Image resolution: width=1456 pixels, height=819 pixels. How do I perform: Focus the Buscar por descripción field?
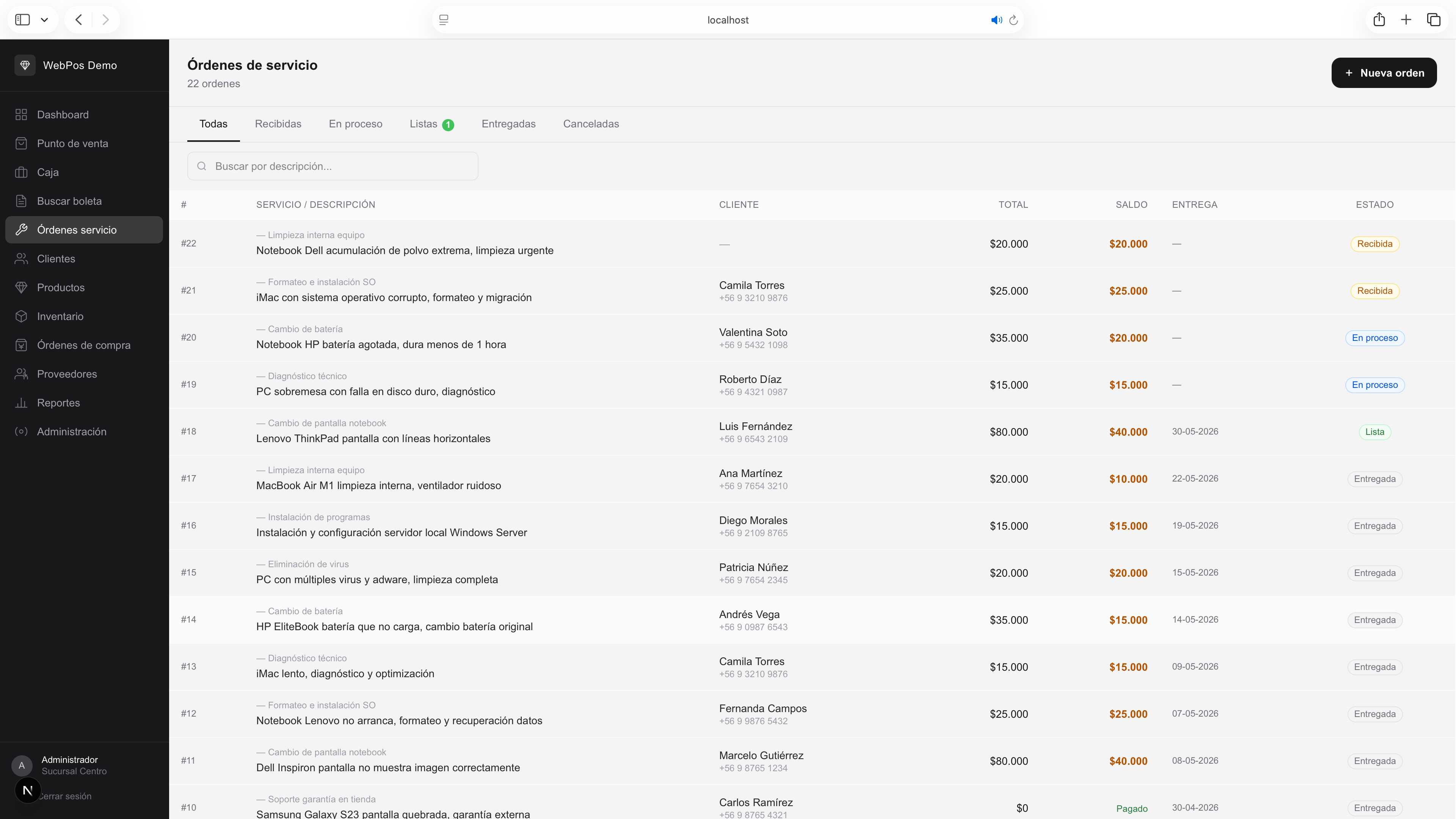[x=333, y=166]
